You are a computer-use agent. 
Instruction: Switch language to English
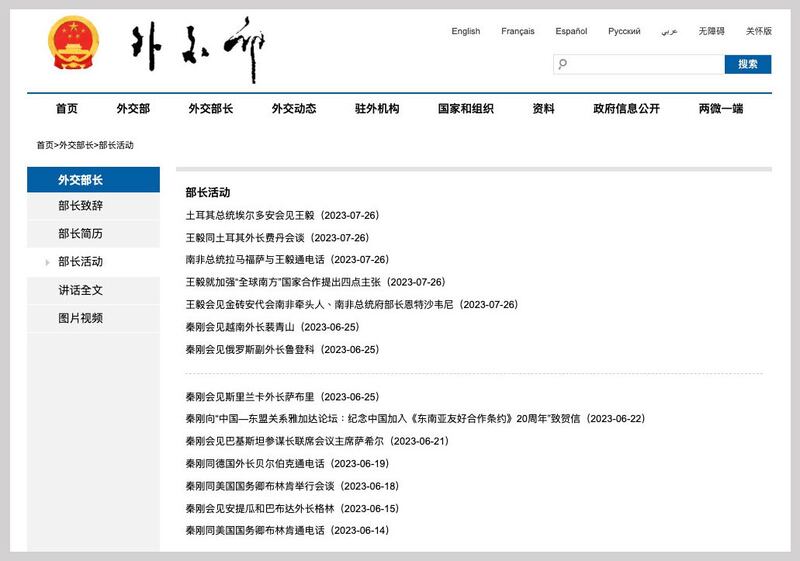tap(465, 31)
